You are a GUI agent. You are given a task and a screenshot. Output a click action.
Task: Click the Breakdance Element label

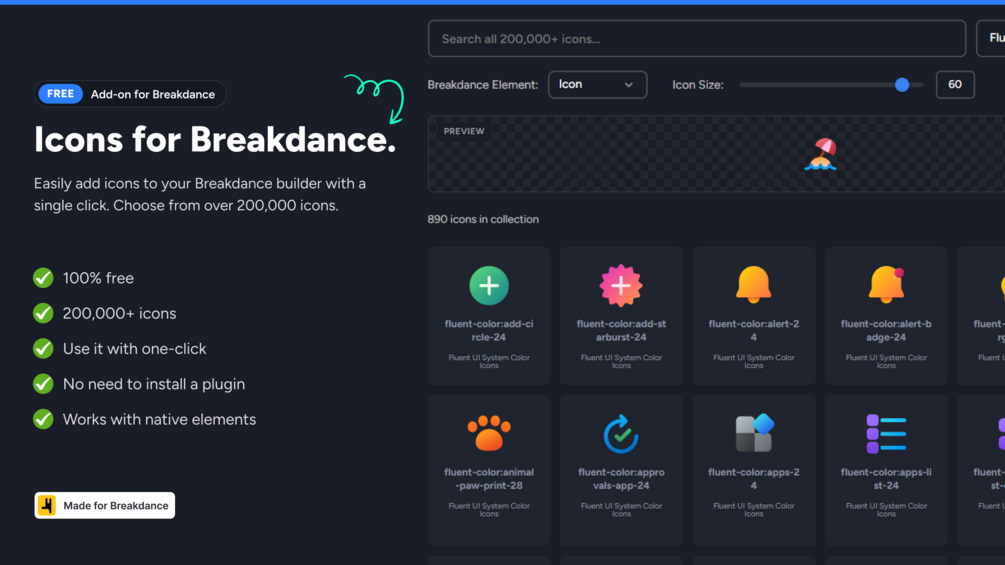point(483,85)
